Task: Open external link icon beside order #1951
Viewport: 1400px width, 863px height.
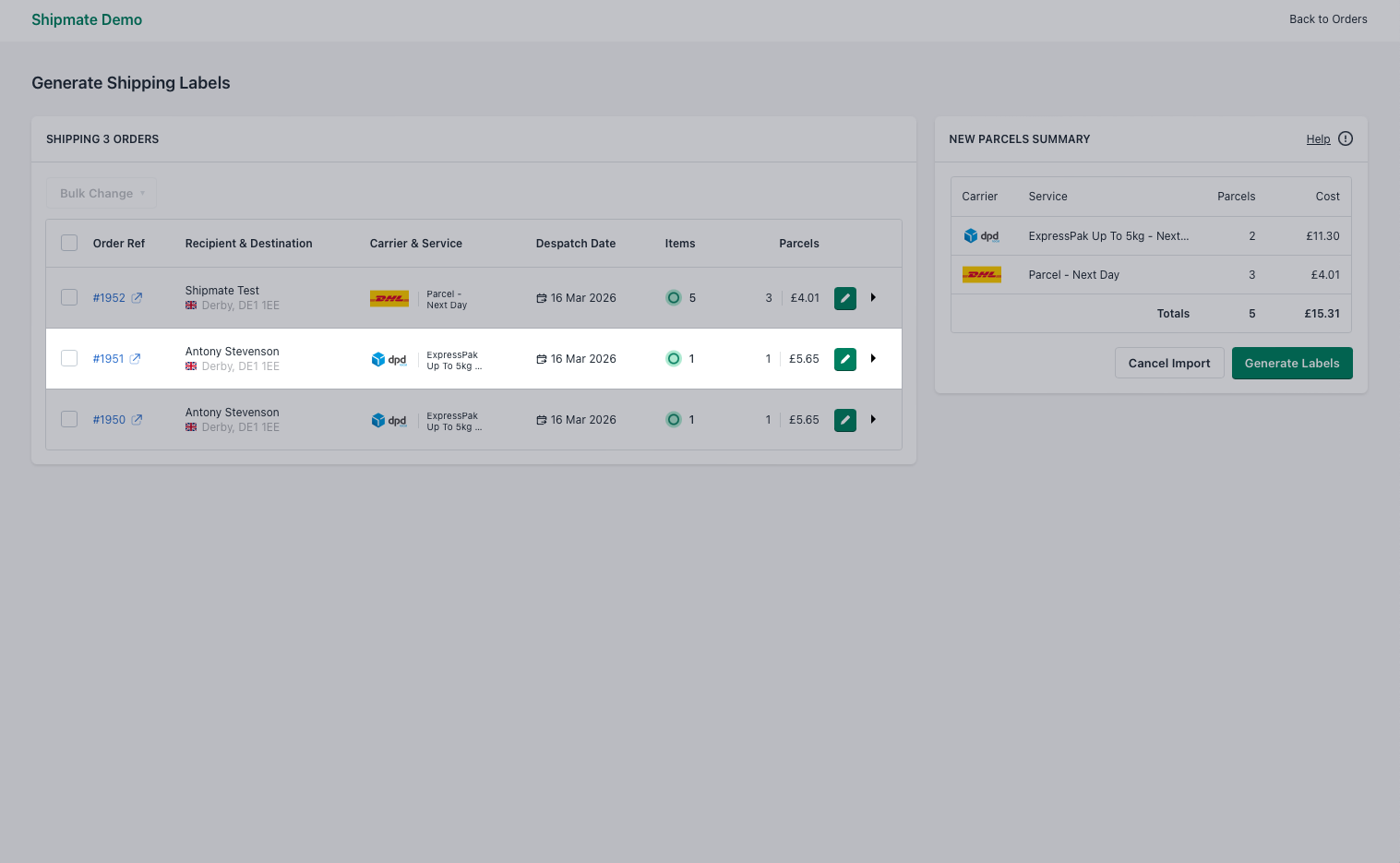Action: (135, 359)
